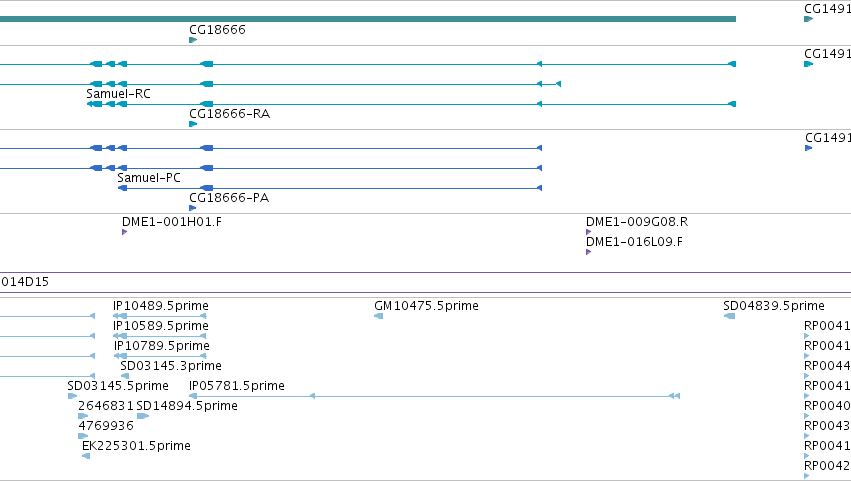
Task: Click the 014D15 clone label
Action: click(25, 282)
